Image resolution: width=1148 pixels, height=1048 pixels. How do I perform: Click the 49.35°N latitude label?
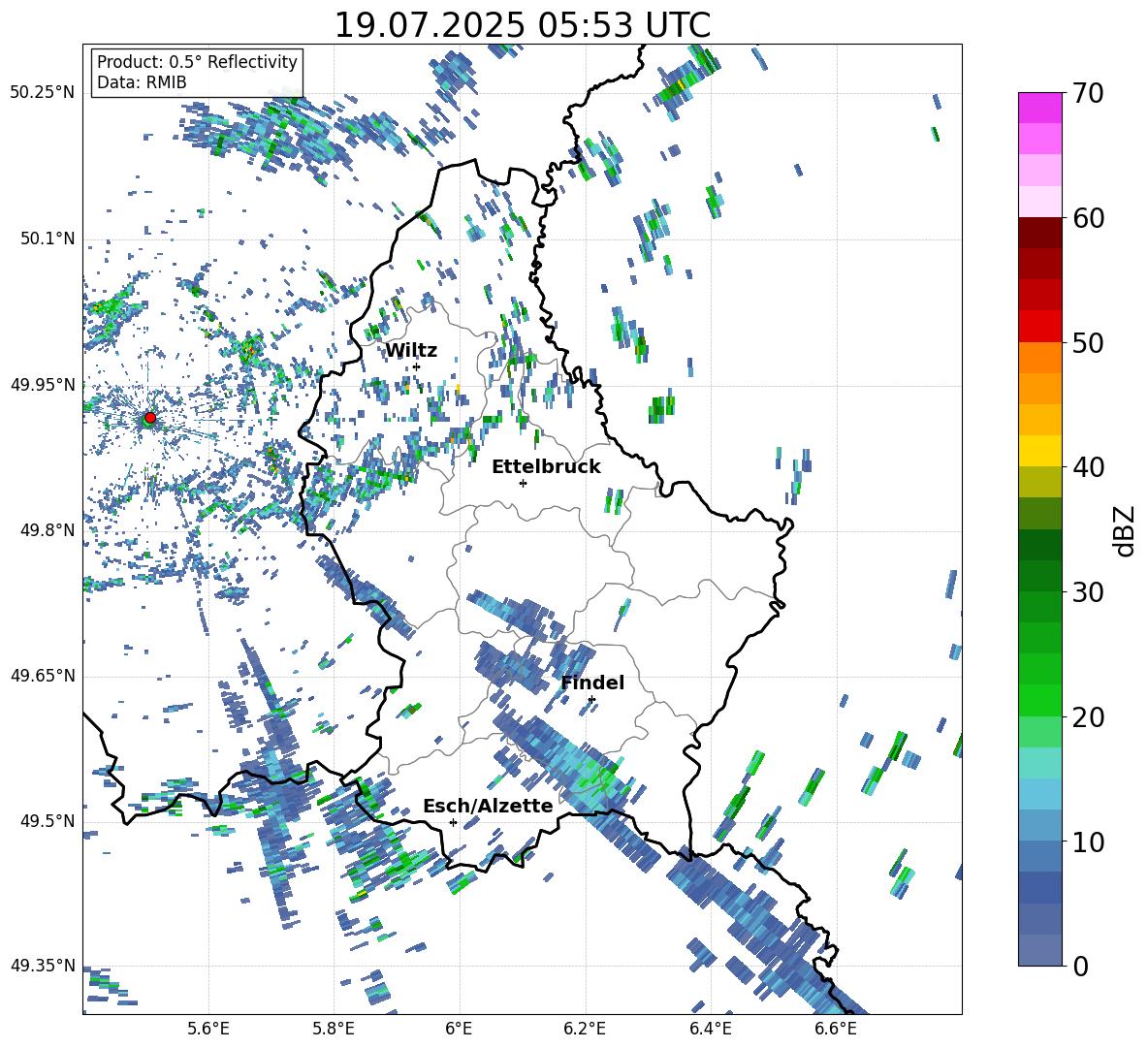point(43,966)
